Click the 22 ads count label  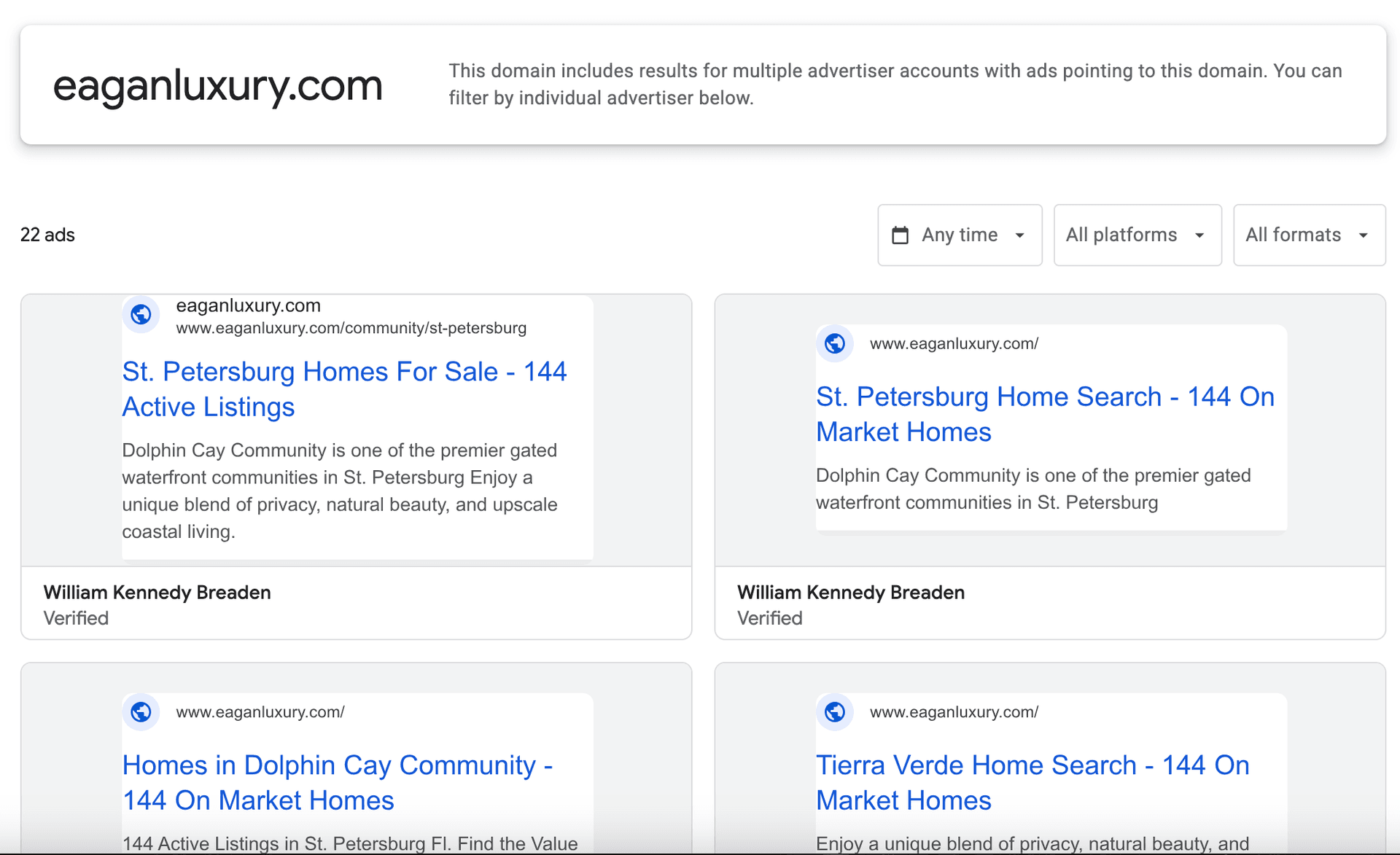click(47, 235)
